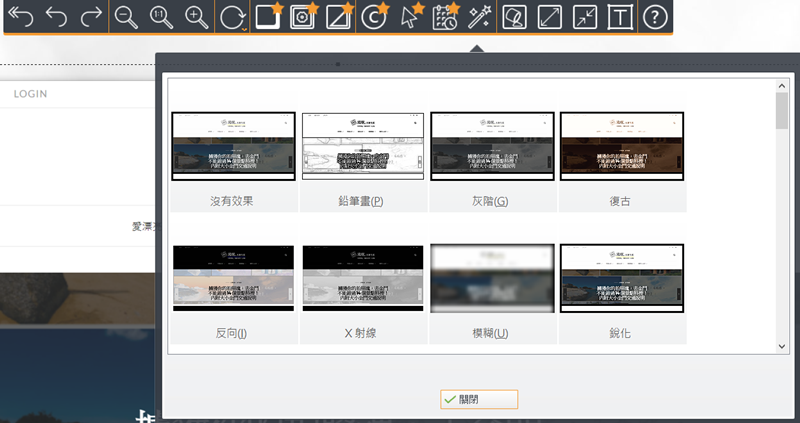The height and width of the screenshot is (423, 800).
Task: Click the magic wand effects icon
Action: 479,17
